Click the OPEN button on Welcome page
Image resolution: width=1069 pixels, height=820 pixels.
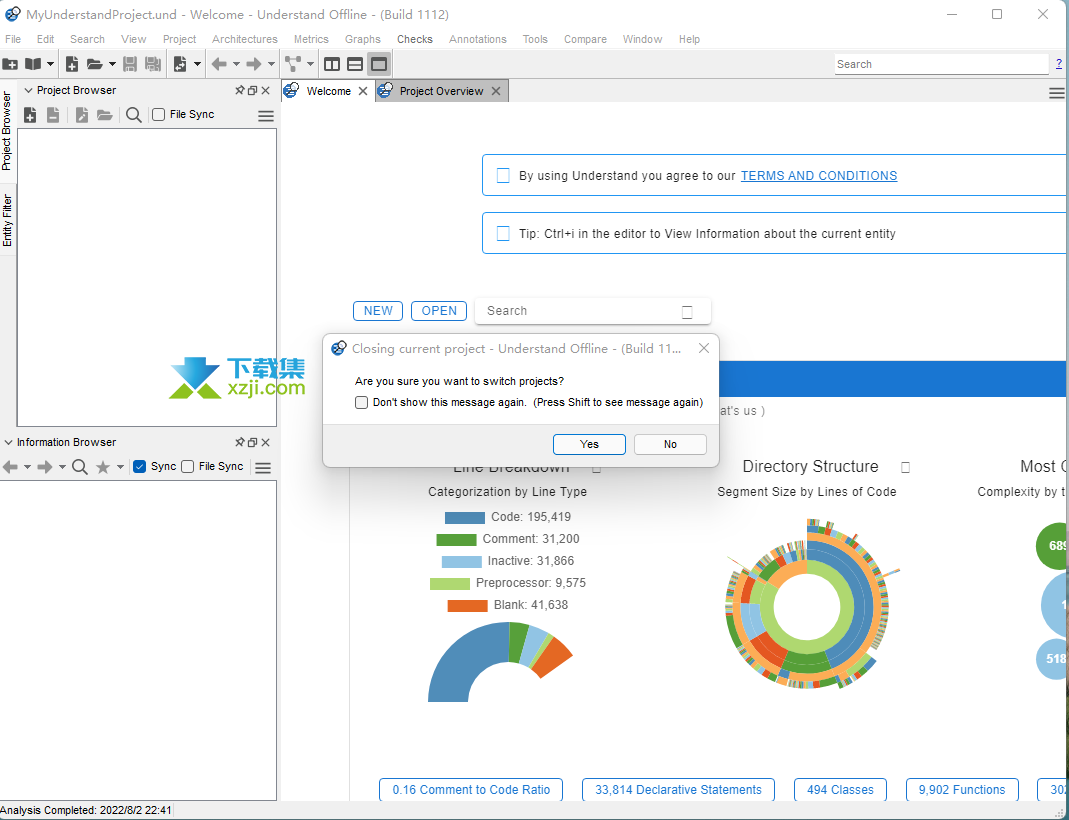pos(439,311)
